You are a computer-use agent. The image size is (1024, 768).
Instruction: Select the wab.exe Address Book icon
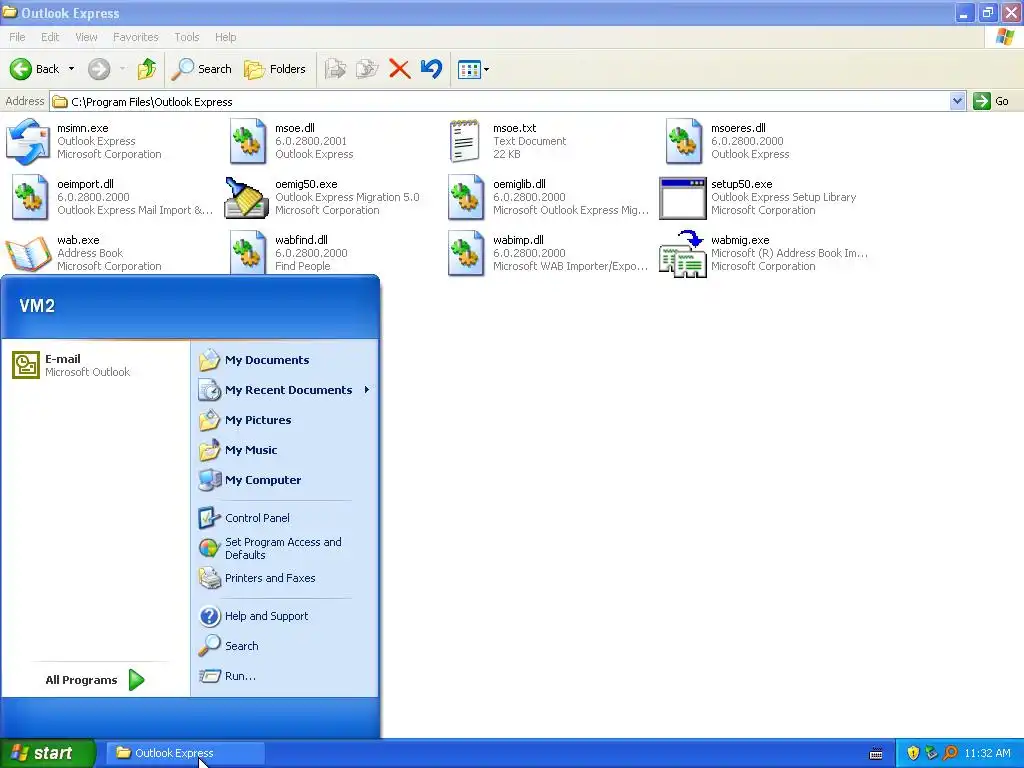click(x=27, y=253)
